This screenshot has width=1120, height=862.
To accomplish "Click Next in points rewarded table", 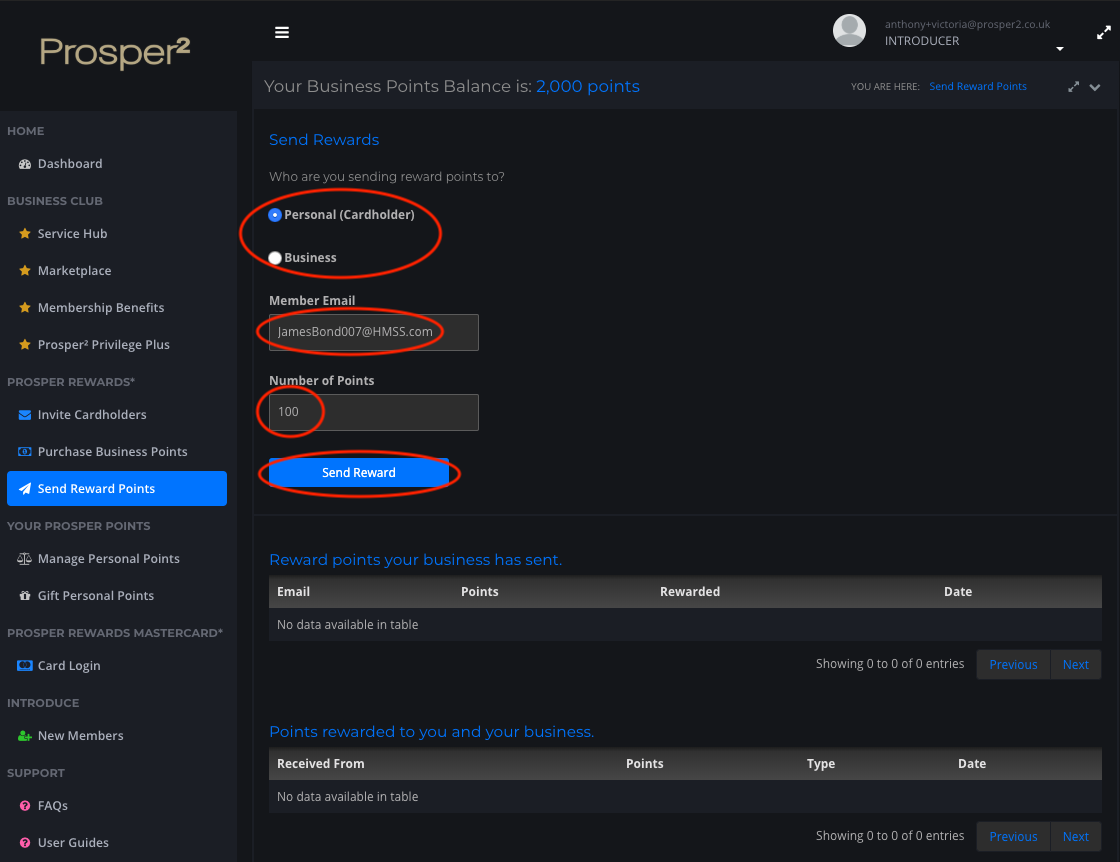I will click(1075, 836).
